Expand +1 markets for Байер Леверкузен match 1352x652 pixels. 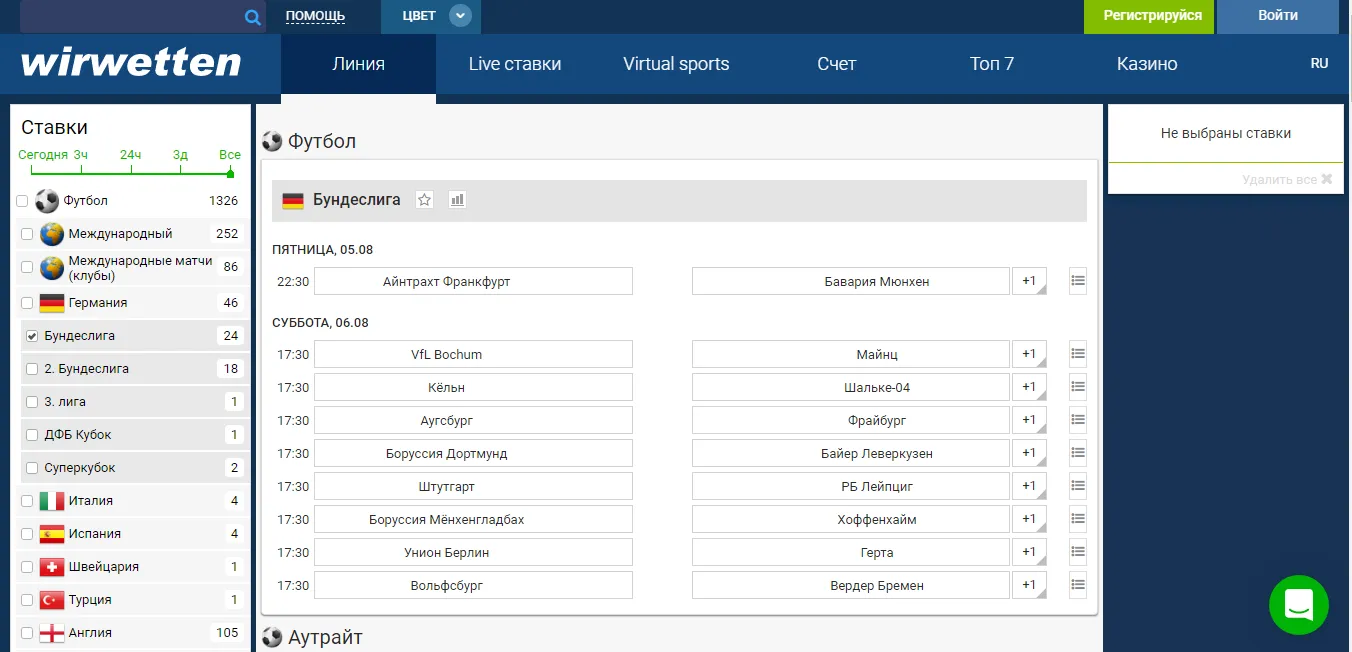[1029, 453]
